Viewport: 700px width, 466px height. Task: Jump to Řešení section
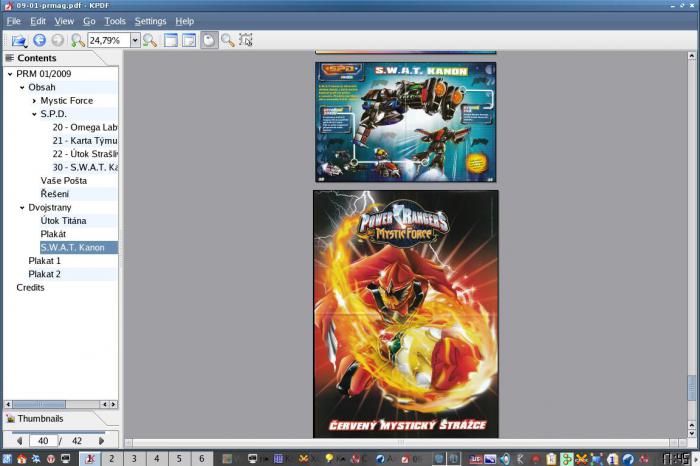point(54,194)
